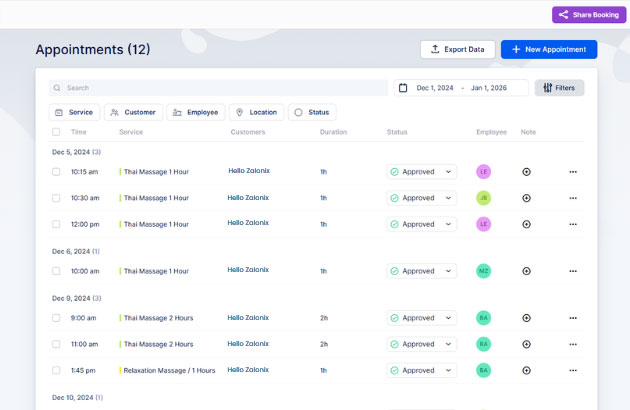
Task: Open more options for 10:15 am appointment
Action: (x=573, y=172)
